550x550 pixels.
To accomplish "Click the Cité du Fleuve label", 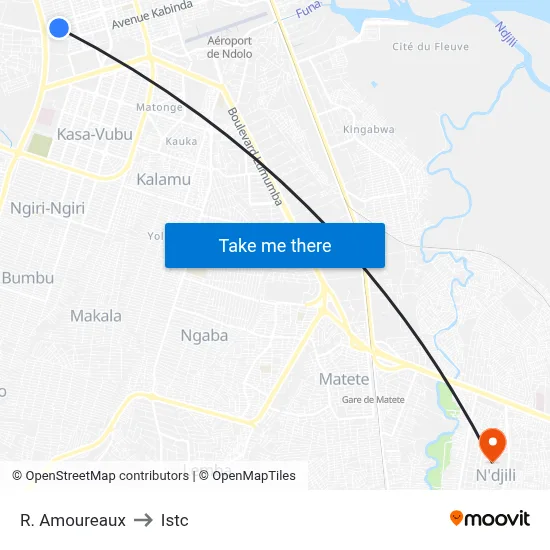I will click(x=430, y=47).
